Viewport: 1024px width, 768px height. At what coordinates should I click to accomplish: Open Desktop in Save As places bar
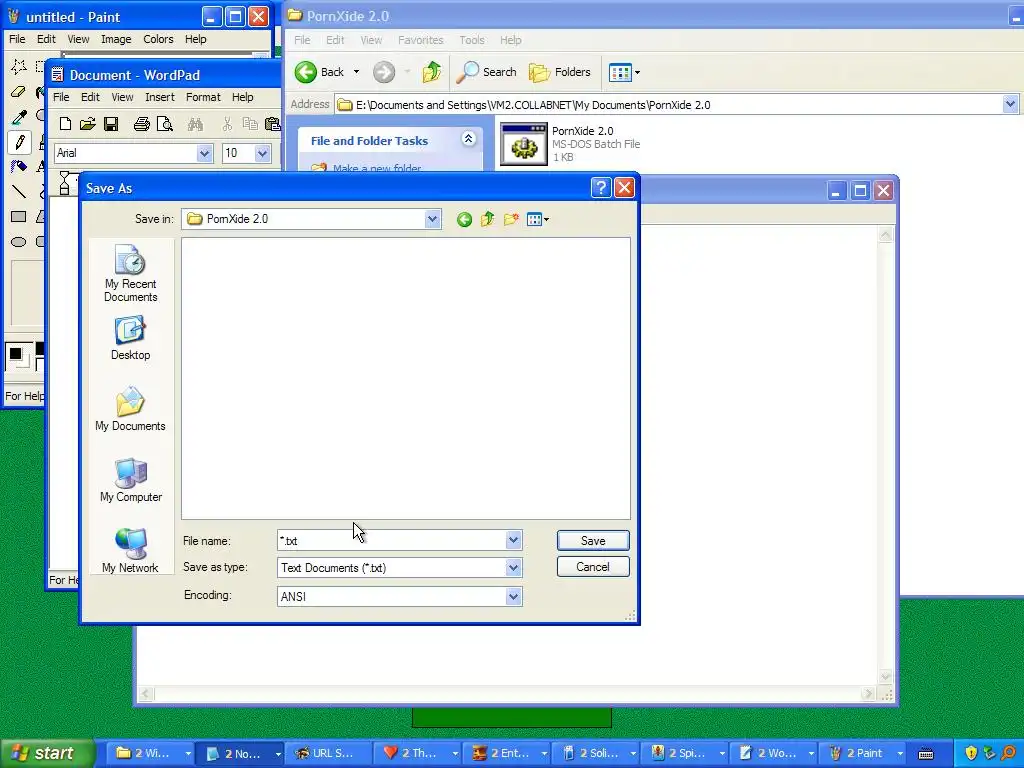pos(131,338)
